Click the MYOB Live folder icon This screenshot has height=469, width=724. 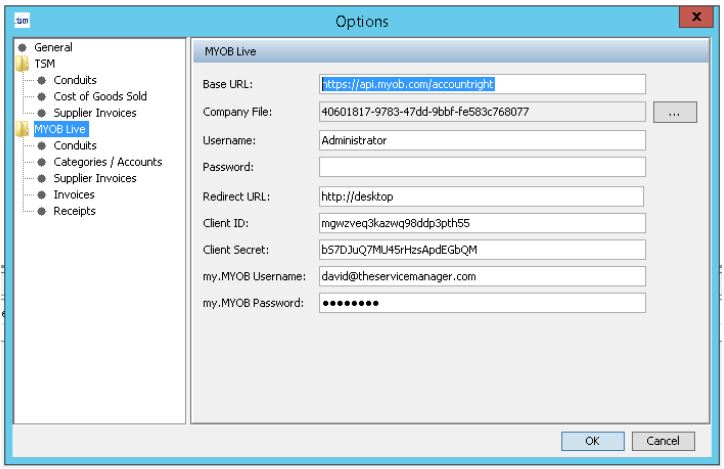point(23,129)
